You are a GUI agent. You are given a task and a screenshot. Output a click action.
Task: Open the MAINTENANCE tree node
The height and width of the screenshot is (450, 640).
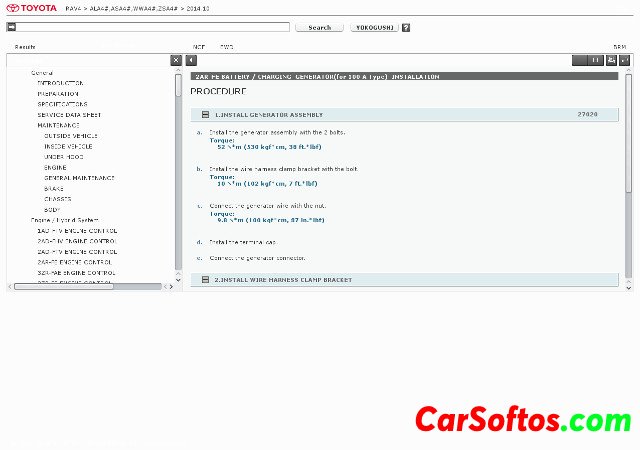tap(58, 125)
